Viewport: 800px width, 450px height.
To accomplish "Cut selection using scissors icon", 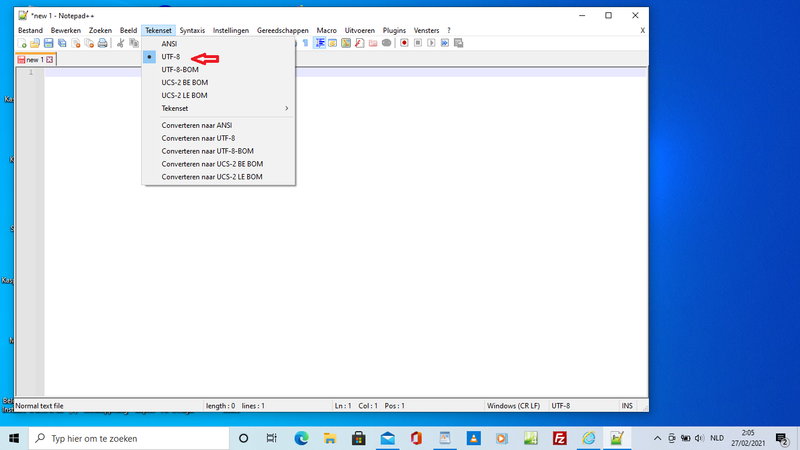I will [x=120, y=43].
